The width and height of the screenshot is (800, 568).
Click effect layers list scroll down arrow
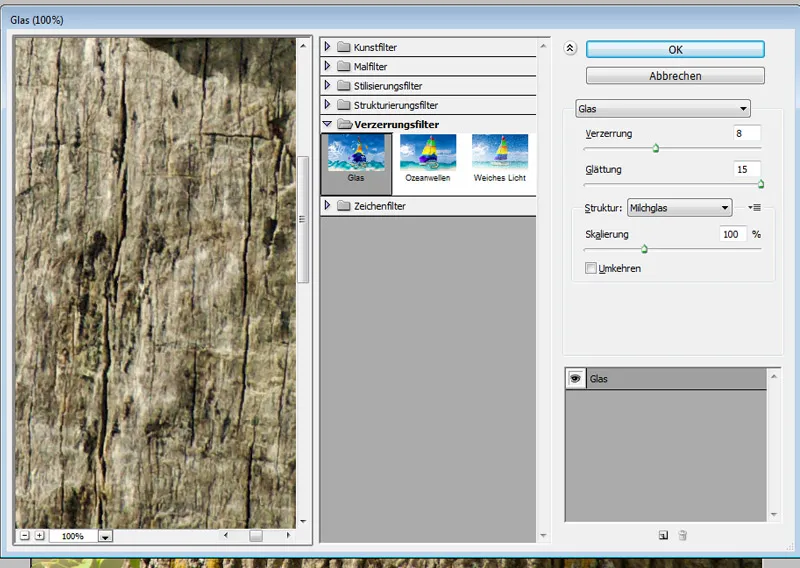774,514
